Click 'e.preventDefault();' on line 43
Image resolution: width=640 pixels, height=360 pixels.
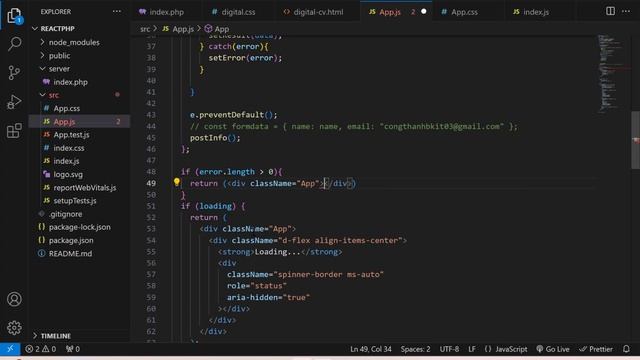(x=233, y=115)
